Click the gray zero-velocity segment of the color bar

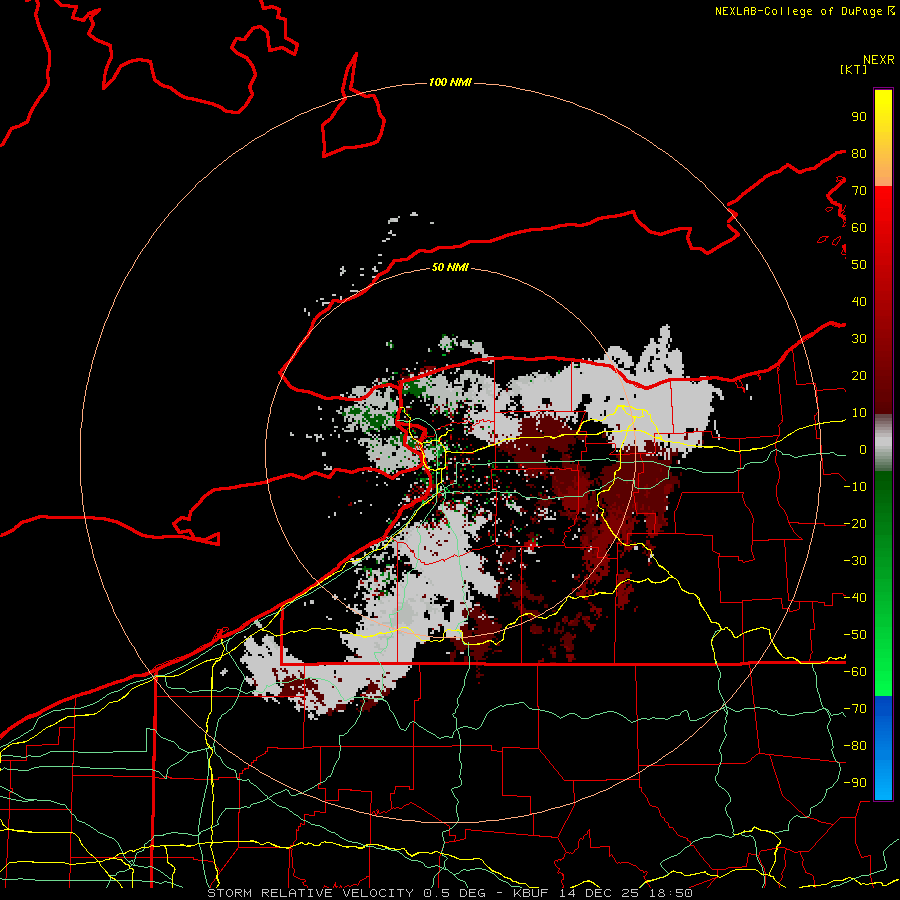(883, 443)
